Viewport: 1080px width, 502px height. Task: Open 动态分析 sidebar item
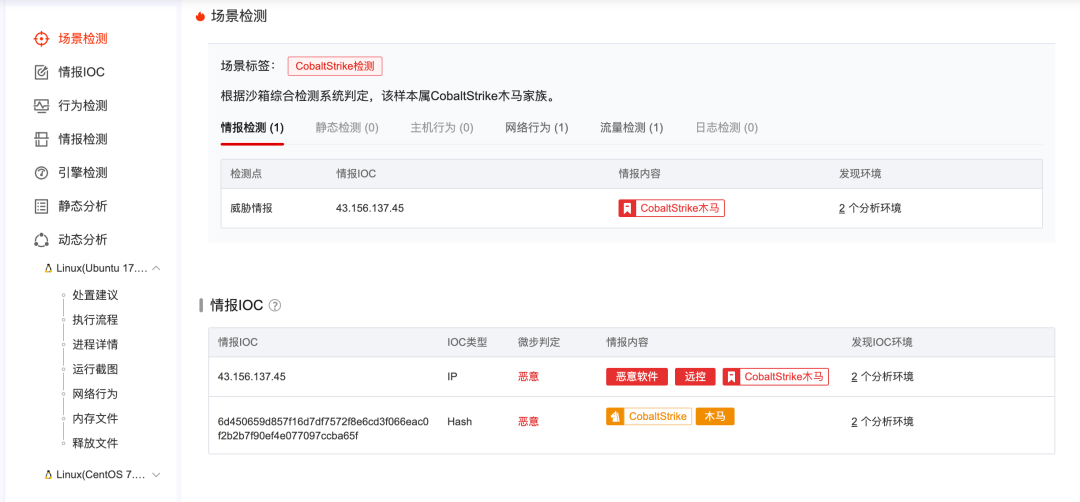coord(83,240)
